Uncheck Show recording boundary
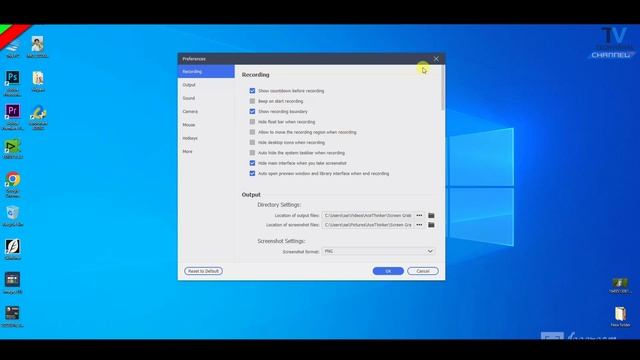The image size is (640, 360). tap(252, 111)
